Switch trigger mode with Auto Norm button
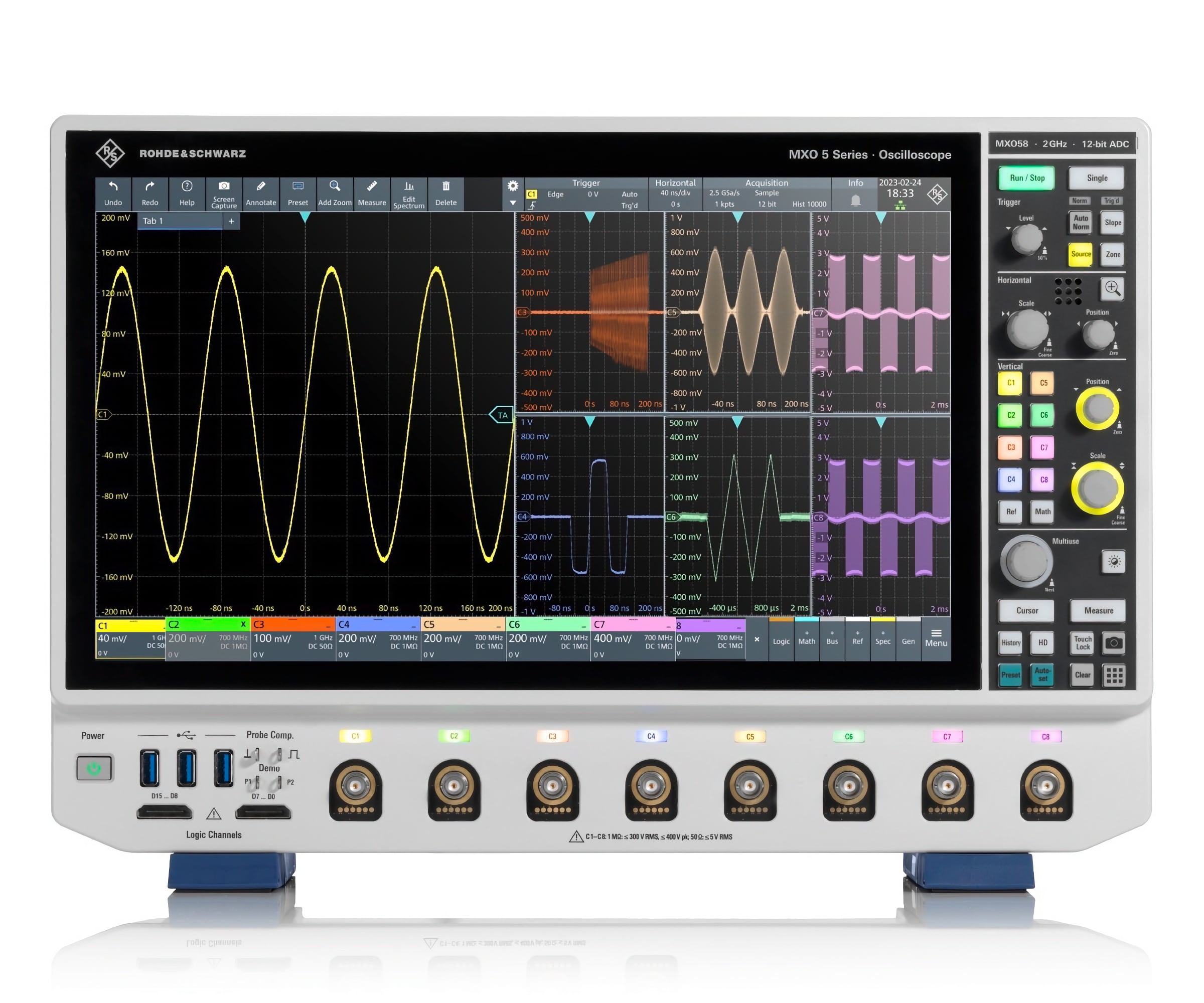1204x1003 pixels. [x=1080, y=222]
